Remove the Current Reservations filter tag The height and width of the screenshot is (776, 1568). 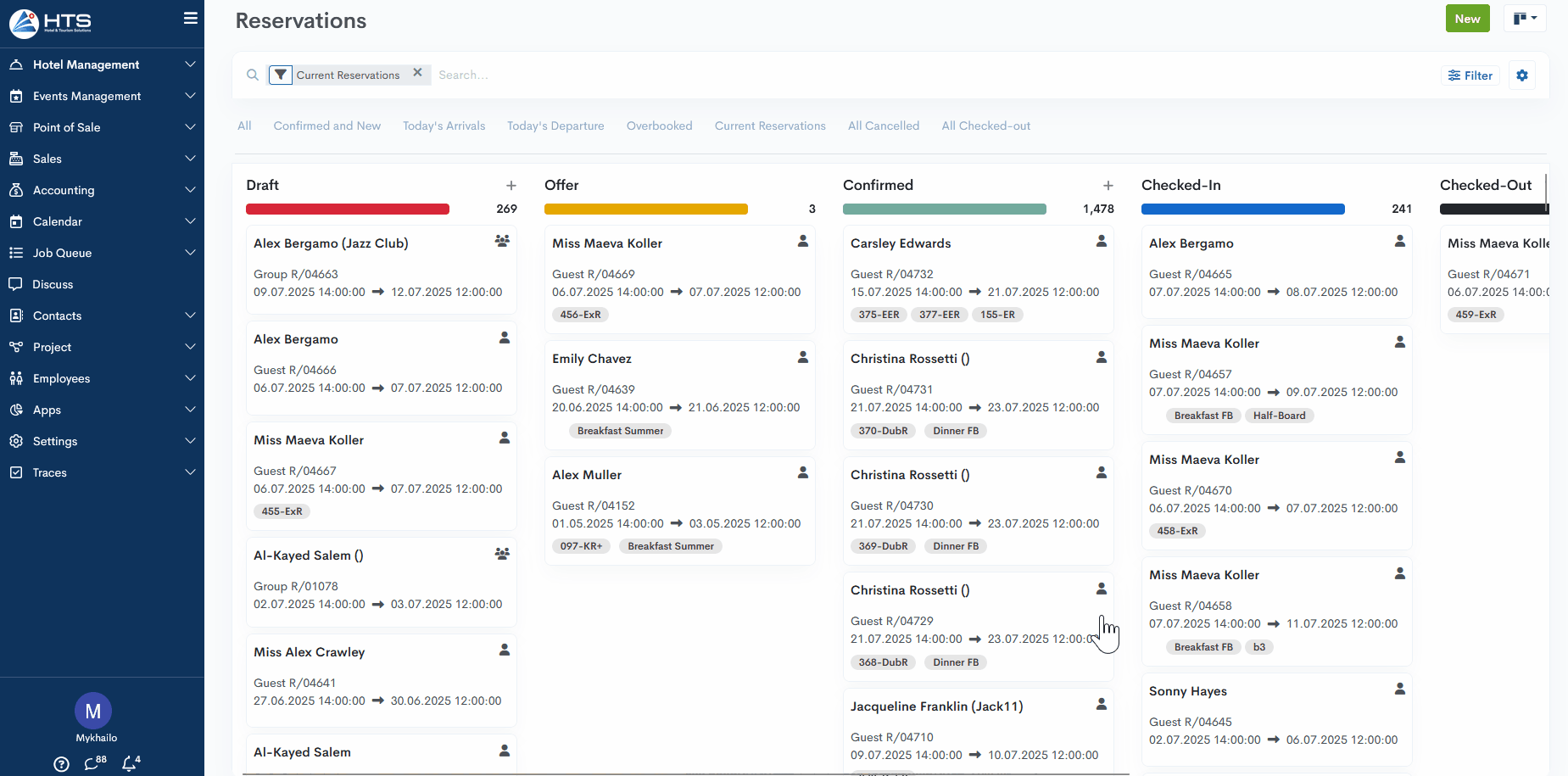pos(417,73)
